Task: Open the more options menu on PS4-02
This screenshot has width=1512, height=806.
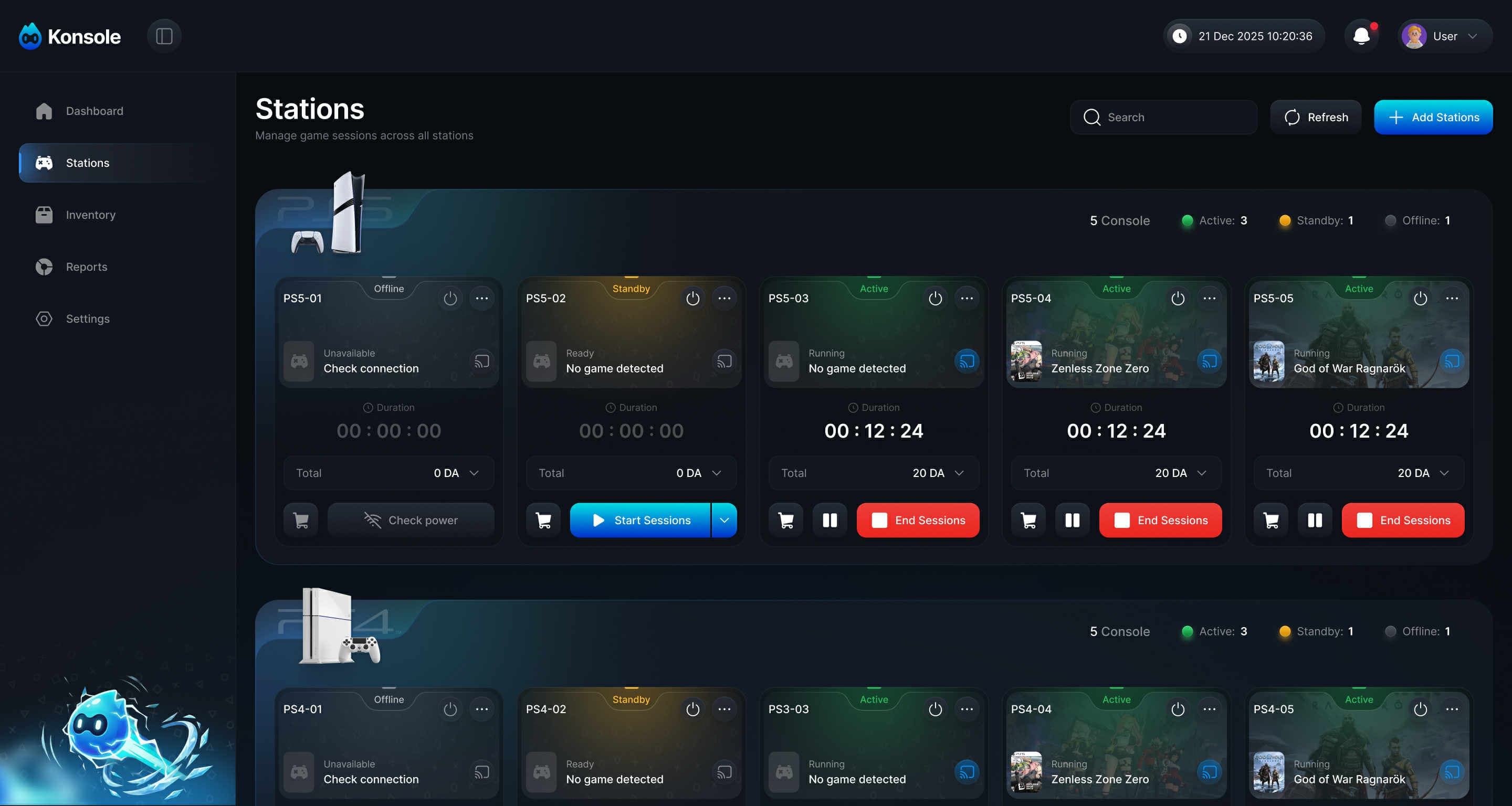Action: (724, 709)
